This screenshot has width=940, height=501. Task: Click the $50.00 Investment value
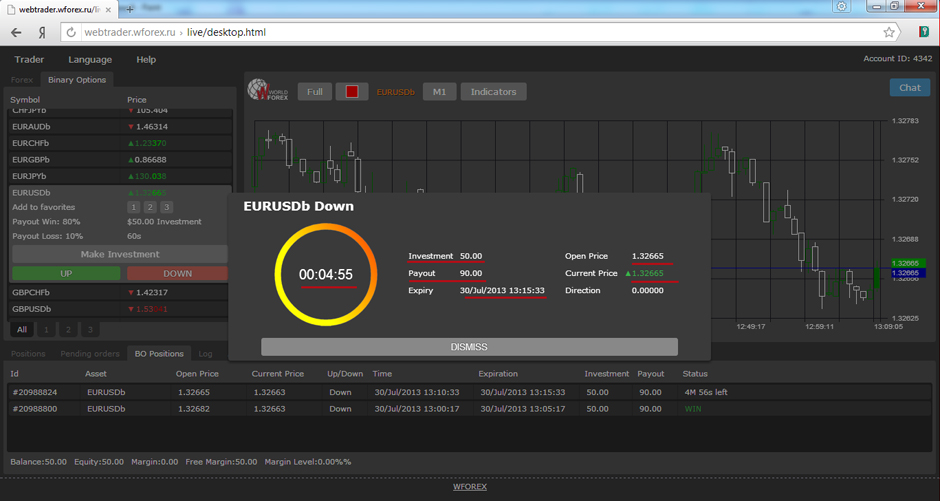coord(164,222)
